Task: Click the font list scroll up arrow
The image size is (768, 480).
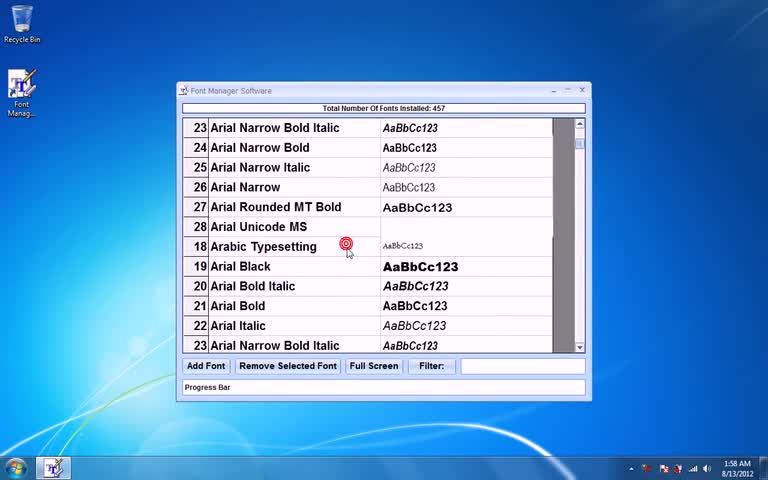Action: click(x=580, y=124)
